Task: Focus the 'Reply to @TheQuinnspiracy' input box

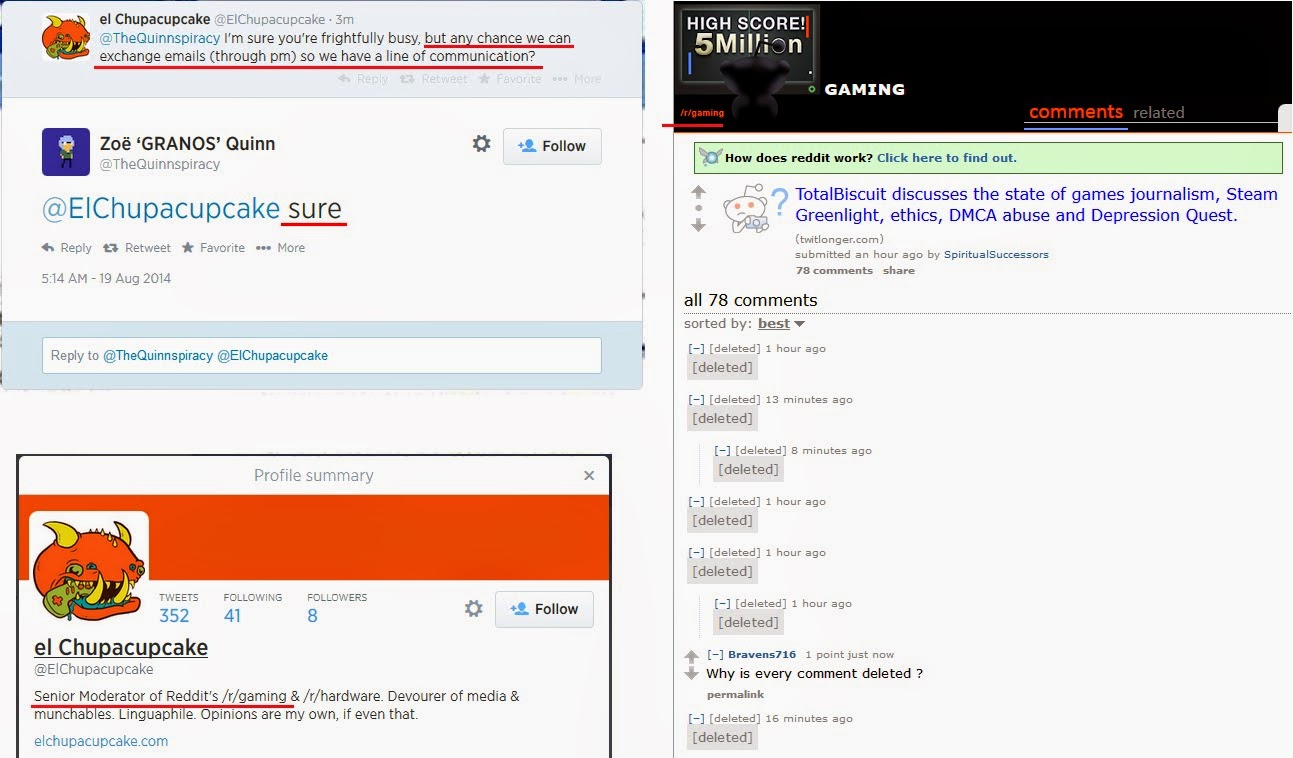Action: 321,355
